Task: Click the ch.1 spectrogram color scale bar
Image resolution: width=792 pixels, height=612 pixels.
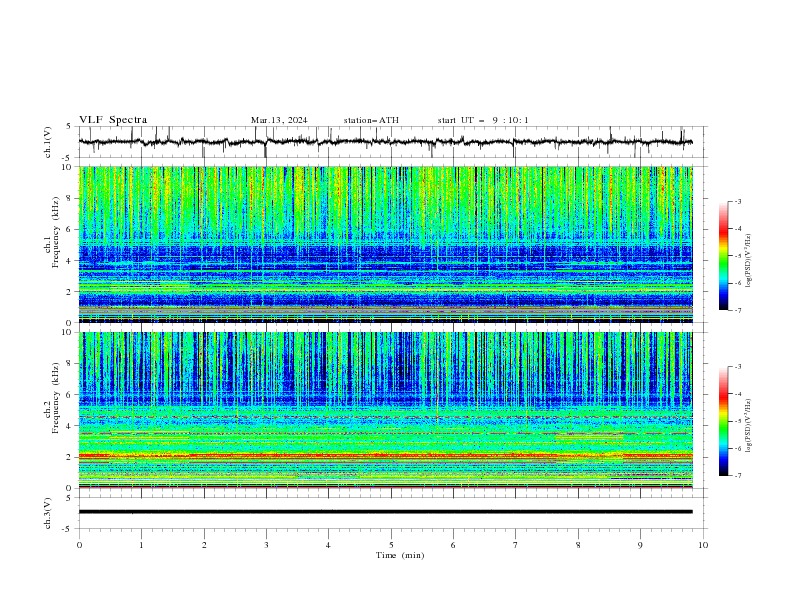Action: click(723, 256)
